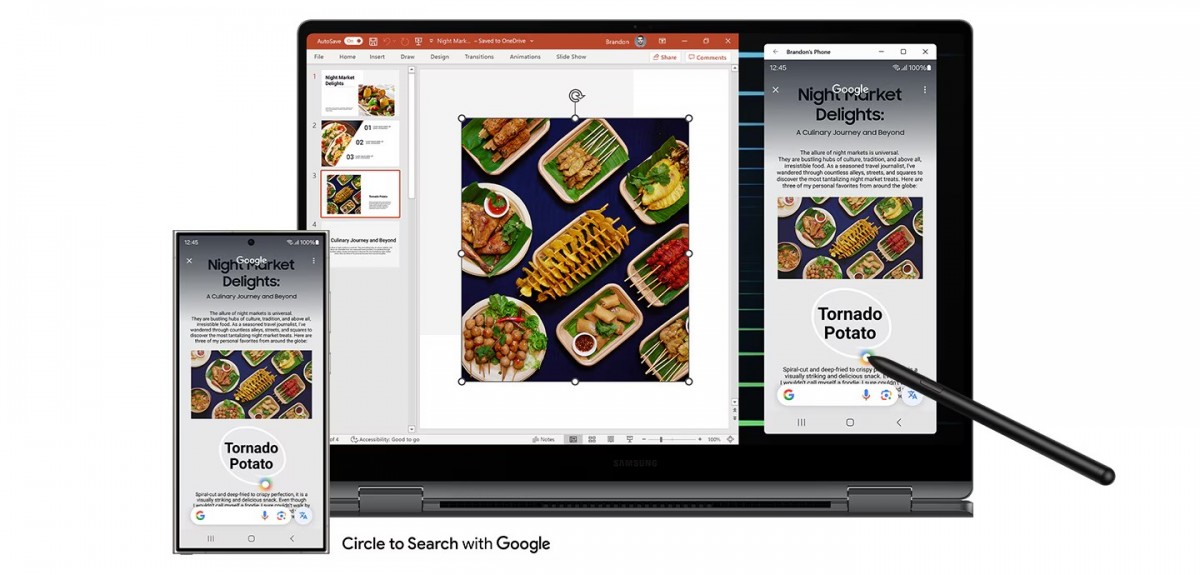Open three-dot overflow menu in laptop phone window
Image resolution: width=1200 pixels, height=575 pixels.
coord(924,90)
